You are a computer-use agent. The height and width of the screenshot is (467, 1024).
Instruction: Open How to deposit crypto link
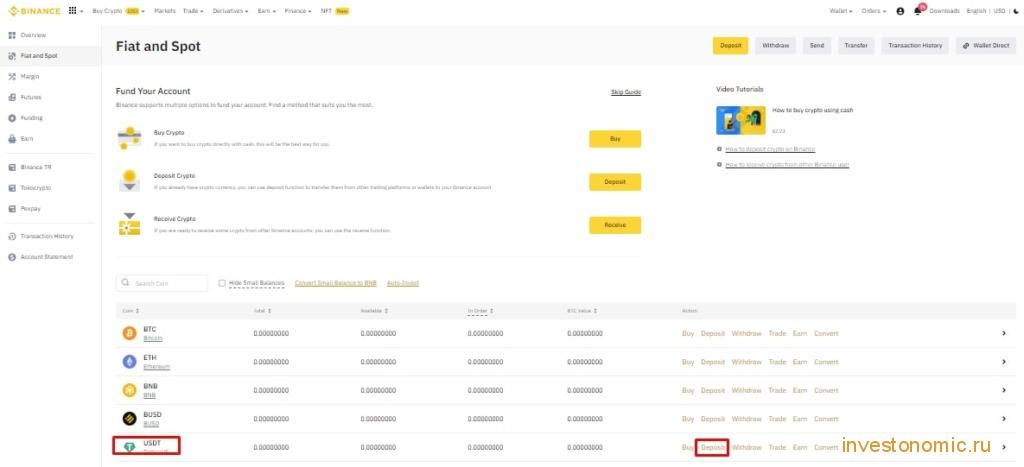(770, 149)
